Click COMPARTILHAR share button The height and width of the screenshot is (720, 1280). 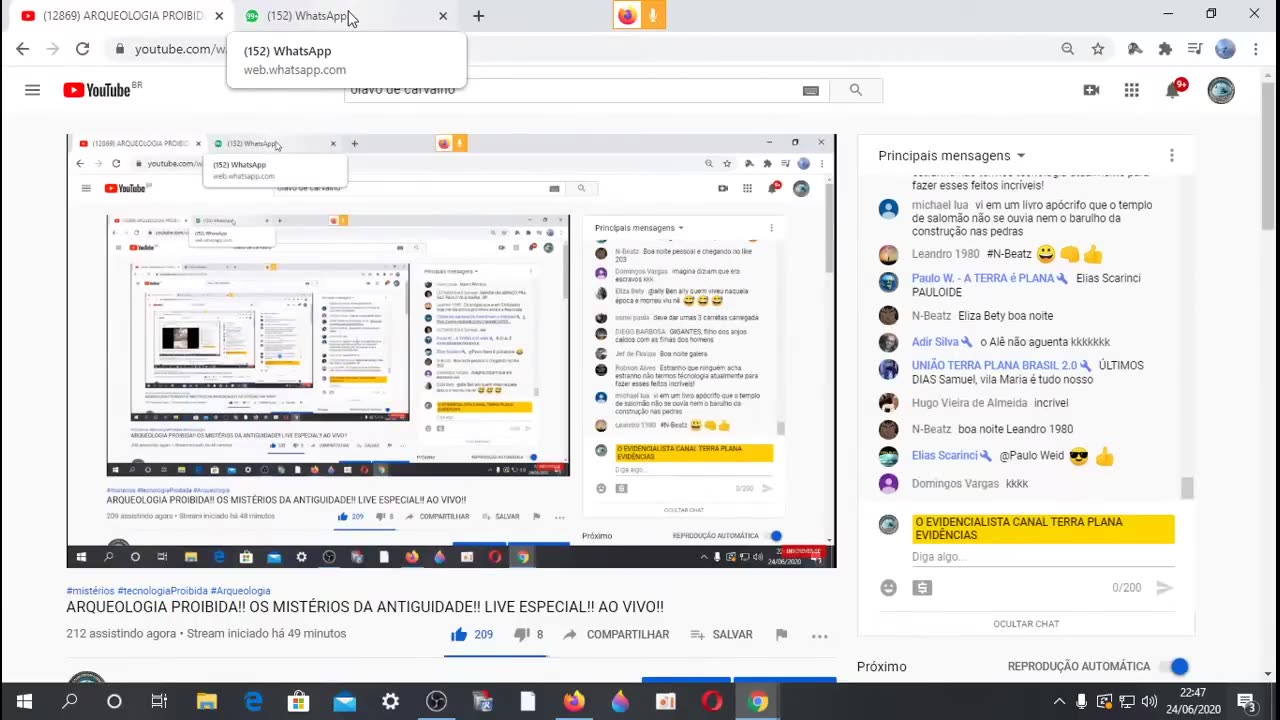(x=616, y=634)
